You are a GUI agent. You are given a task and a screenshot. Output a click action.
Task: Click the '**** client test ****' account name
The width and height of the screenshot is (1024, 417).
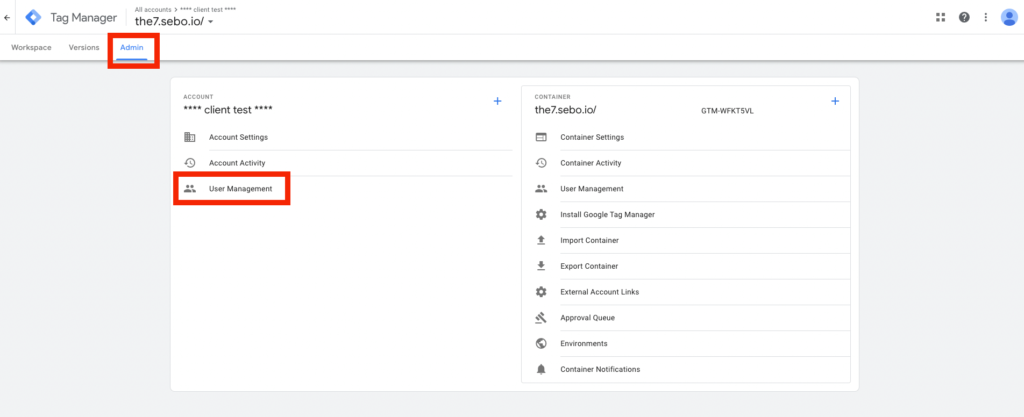tap(228, 110)
